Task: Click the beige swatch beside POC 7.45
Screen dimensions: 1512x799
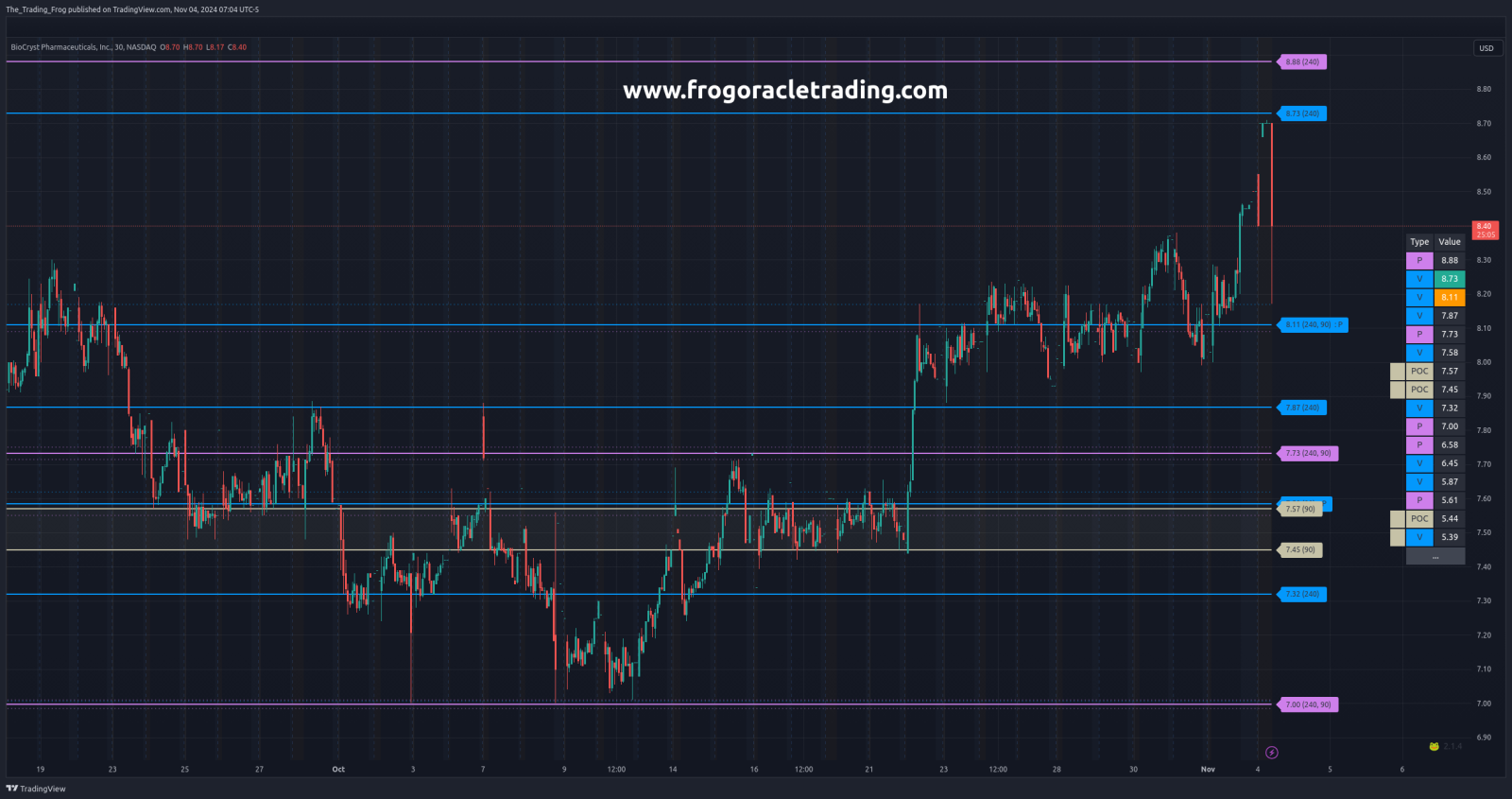Action: click(1398, 390)
